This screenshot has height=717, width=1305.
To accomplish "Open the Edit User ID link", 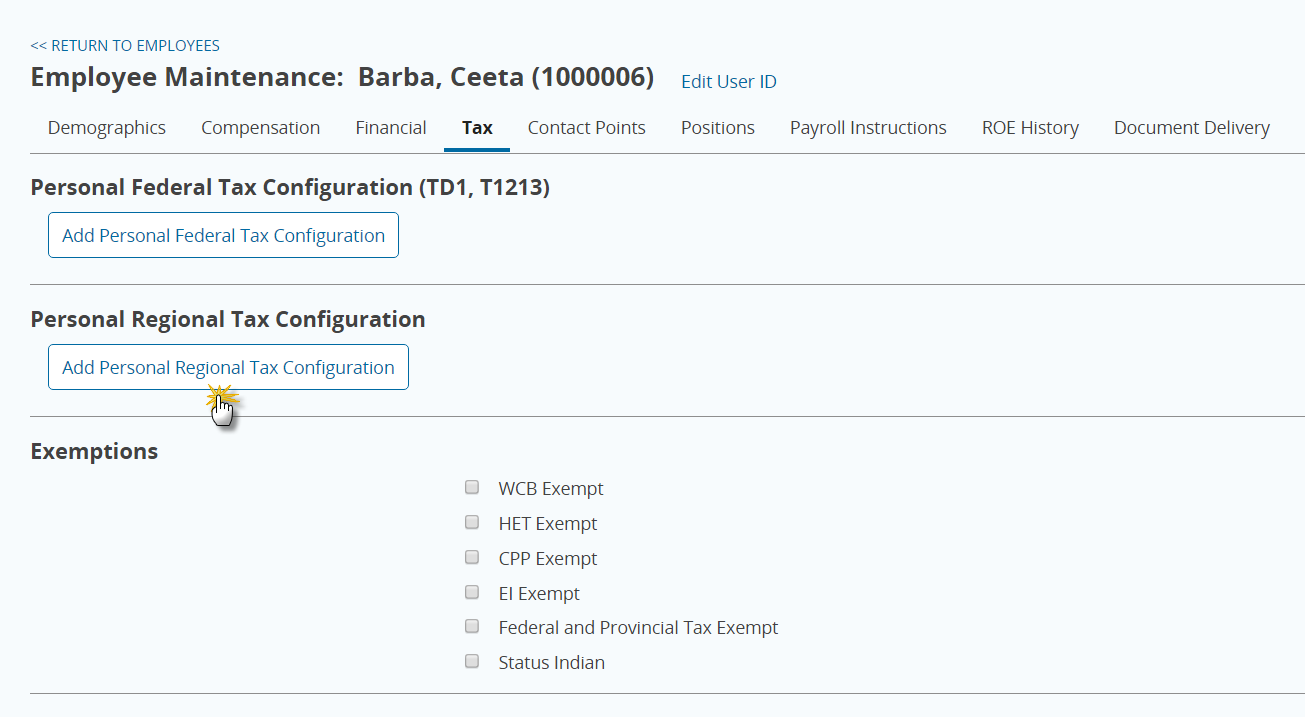I will 728,82.
